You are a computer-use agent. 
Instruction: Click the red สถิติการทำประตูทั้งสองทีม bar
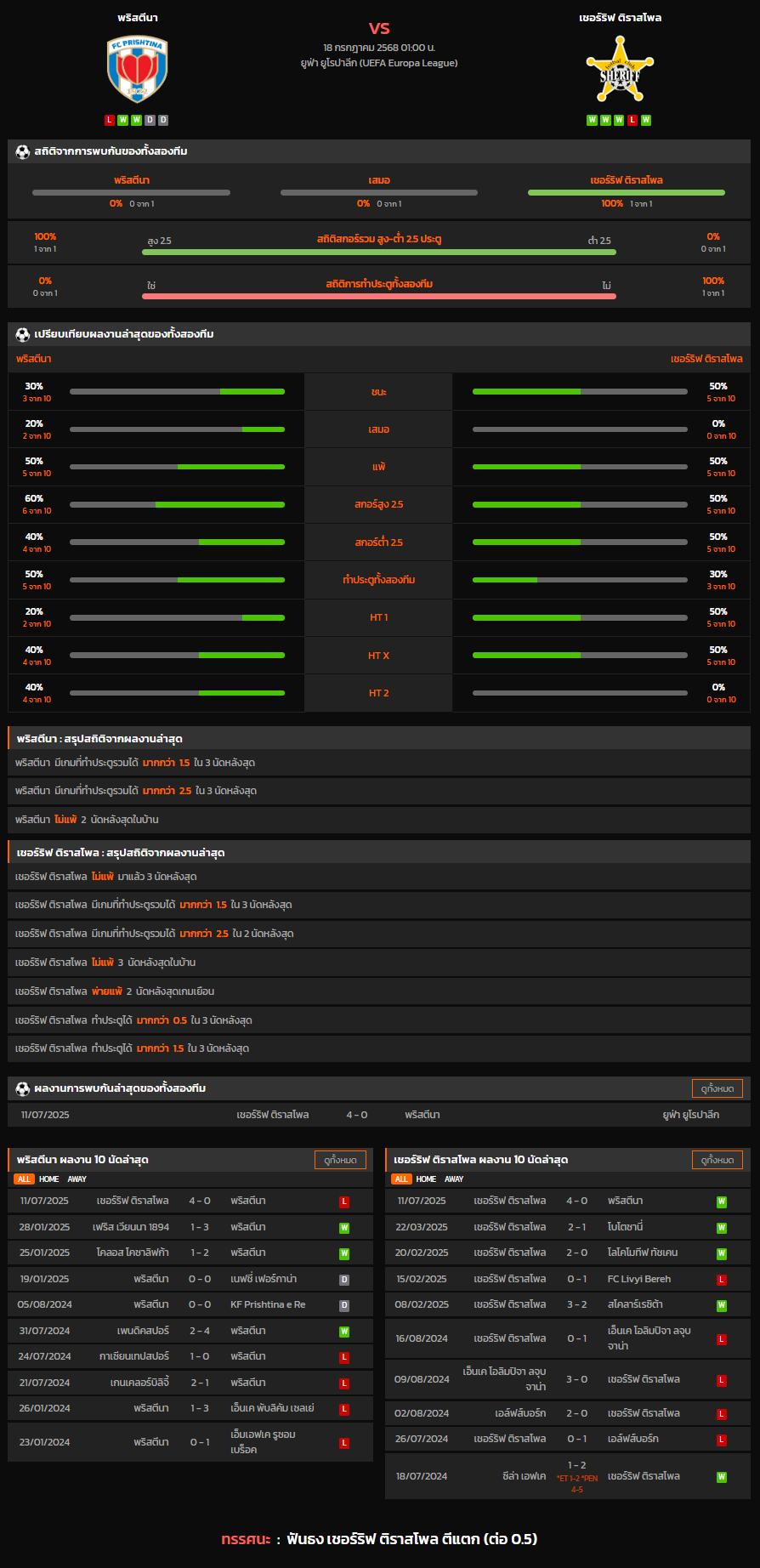click(x=379, y=296)
